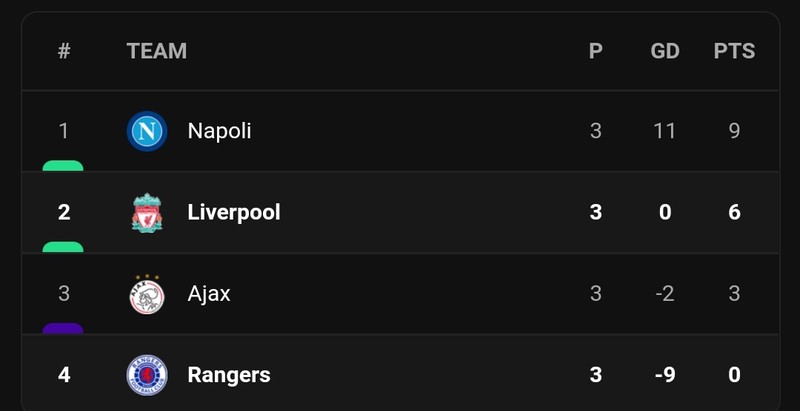Click the purple marker under Ajax's rank
The image size is (800, 411).
pyautogui.click(x=63, y=328)
